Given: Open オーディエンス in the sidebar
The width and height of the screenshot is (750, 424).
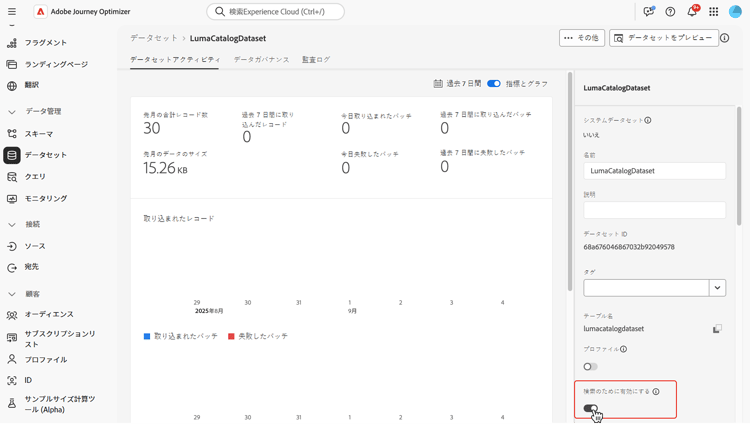Looking at the screenshot, I should point(51,314).
